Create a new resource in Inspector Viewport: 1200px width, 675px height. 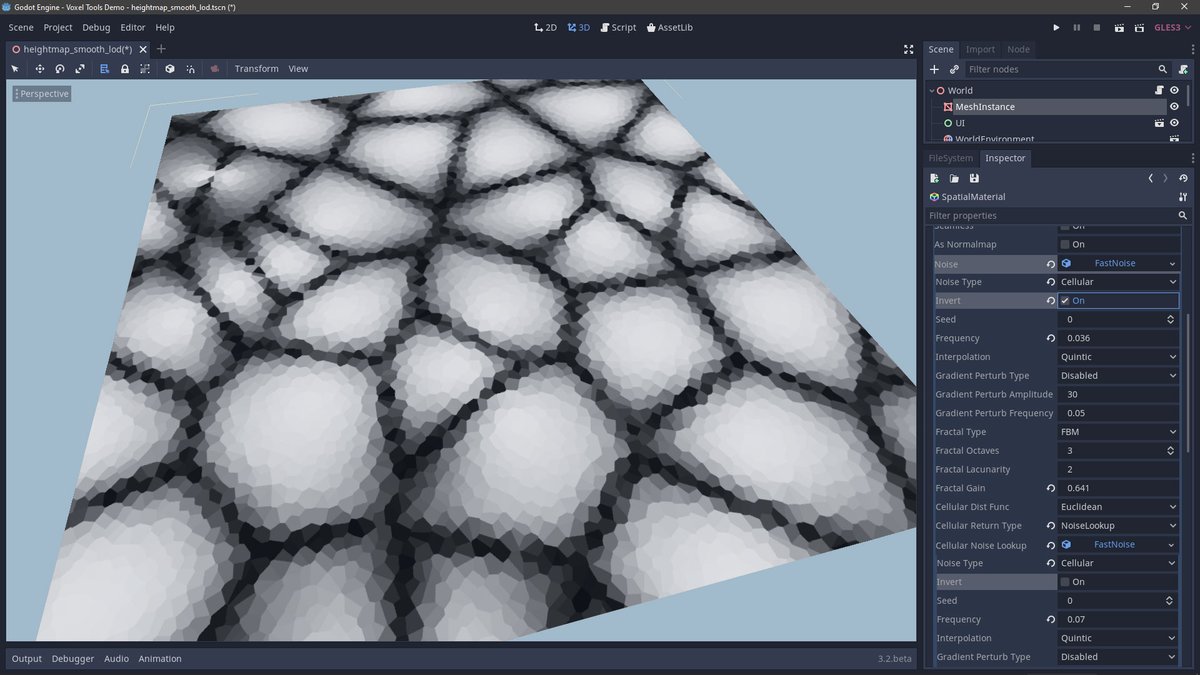point(935,178)
